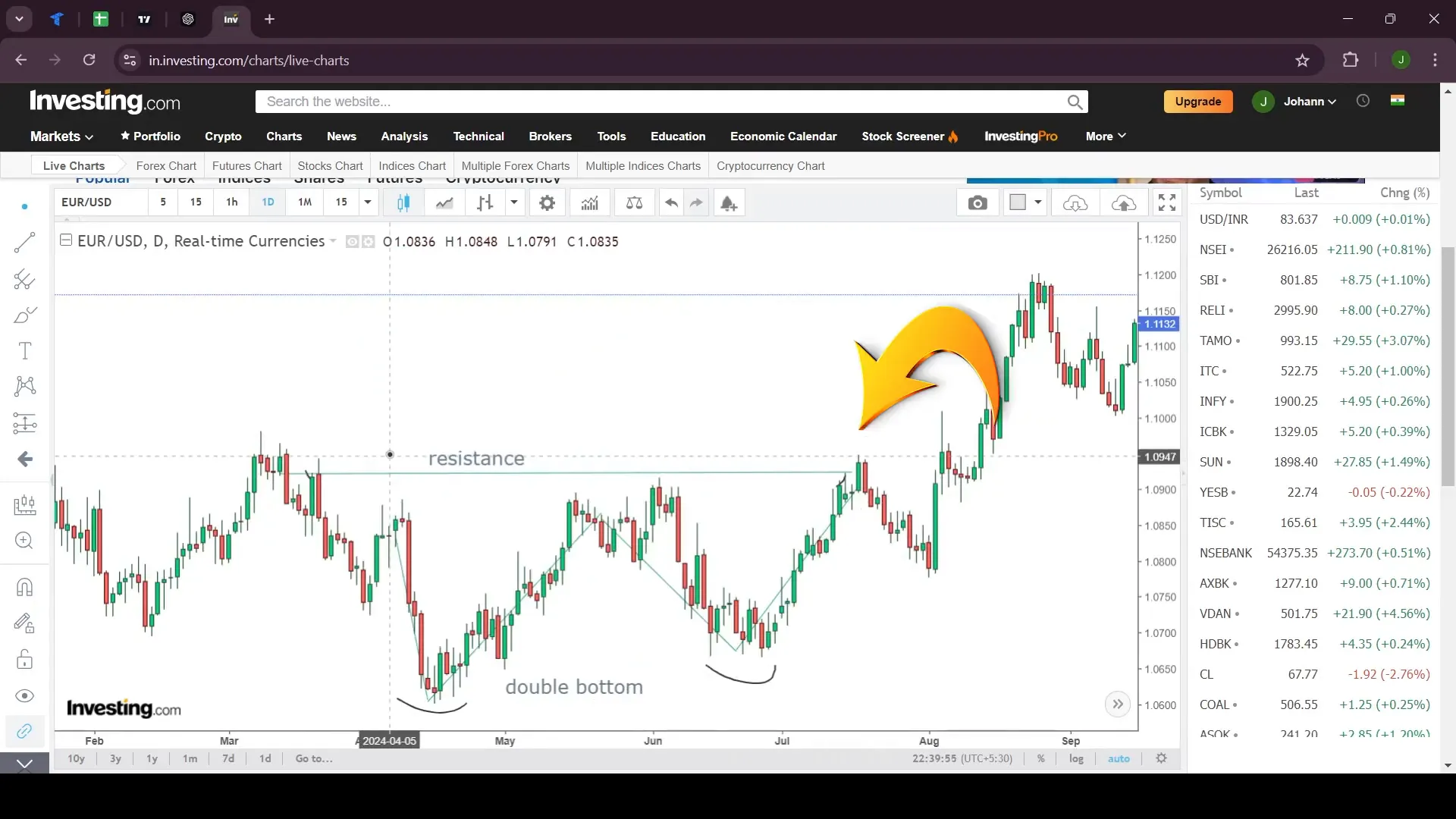Image resolution: width=1456 pixels, height=819 pixels.
Task: Switch to area chart style icon
Action: 444,202
